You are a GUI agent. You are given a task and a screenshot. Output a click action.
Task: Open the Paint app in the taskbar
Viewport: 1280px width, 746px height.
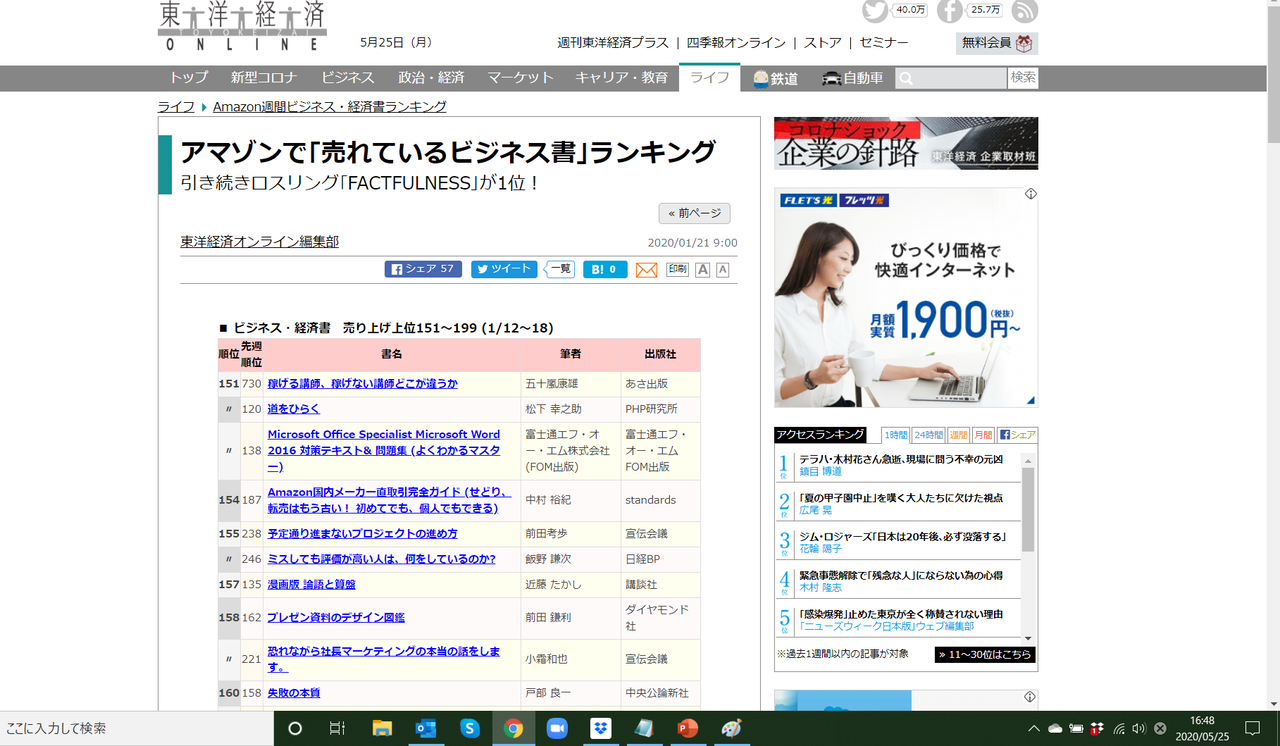pos(732,728)
